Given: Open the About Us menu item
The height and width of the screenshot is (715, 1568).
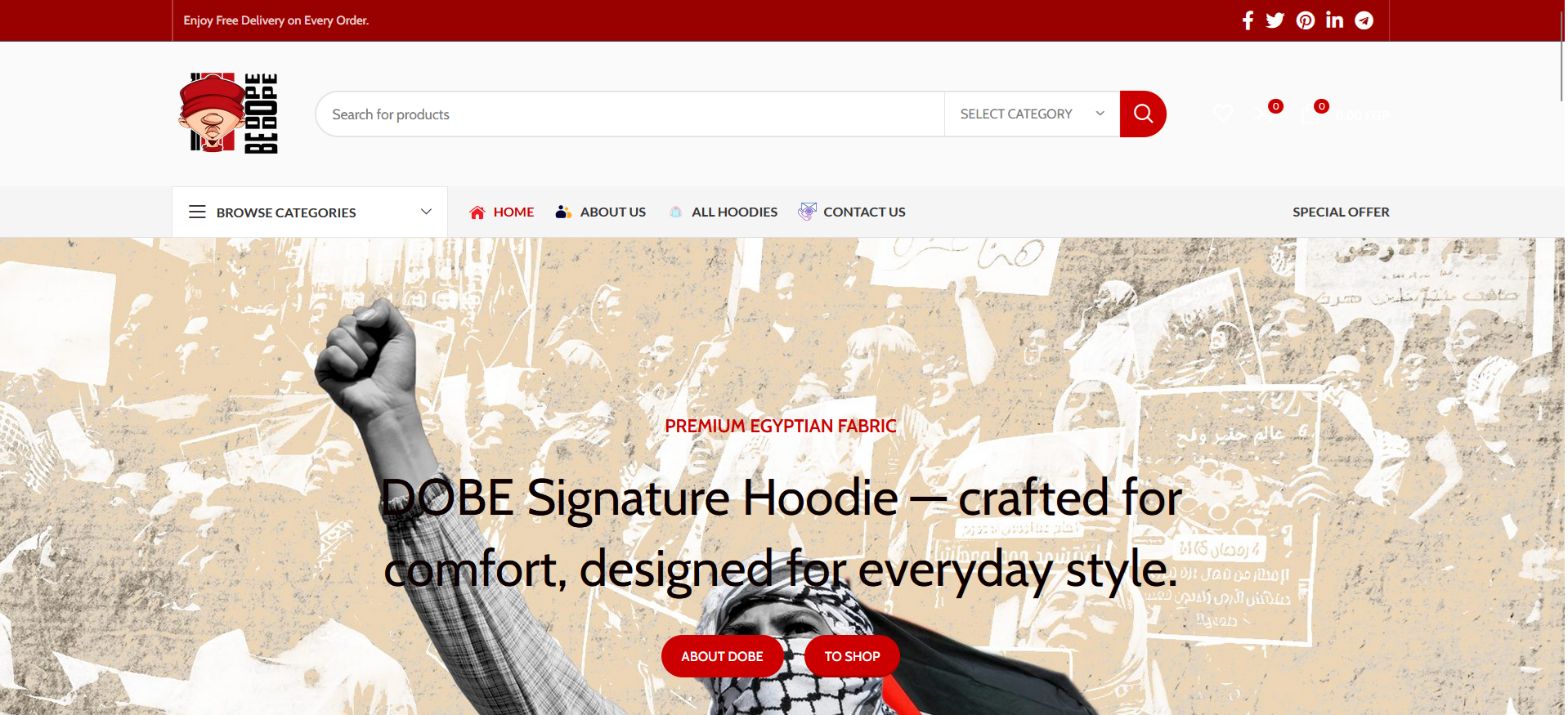Looking at the screenshot, I should pyautogui.click(x=601, y=212).
